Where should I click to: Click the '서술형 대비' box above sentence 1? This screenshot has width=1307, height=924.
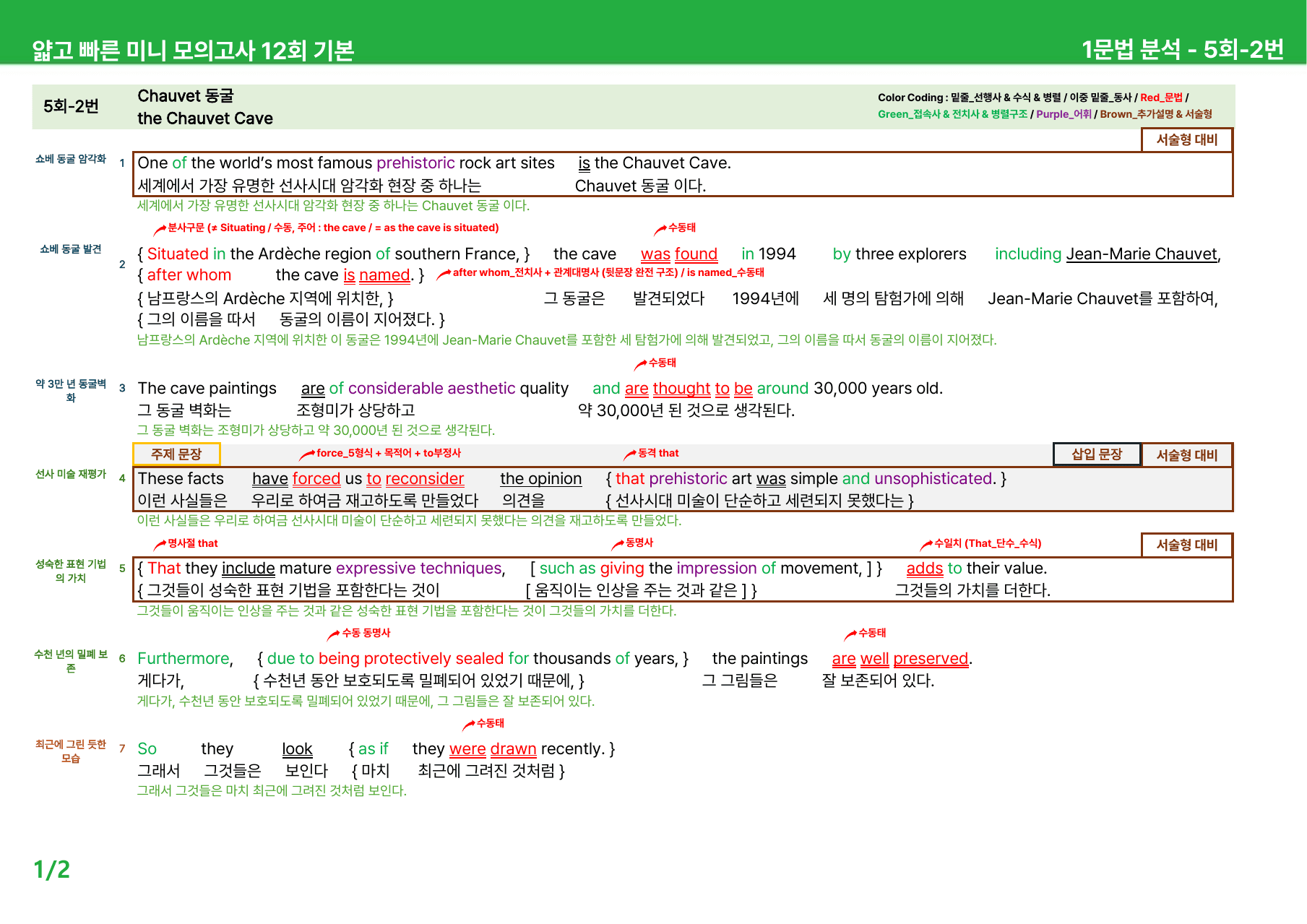(x=1187, y=139)
